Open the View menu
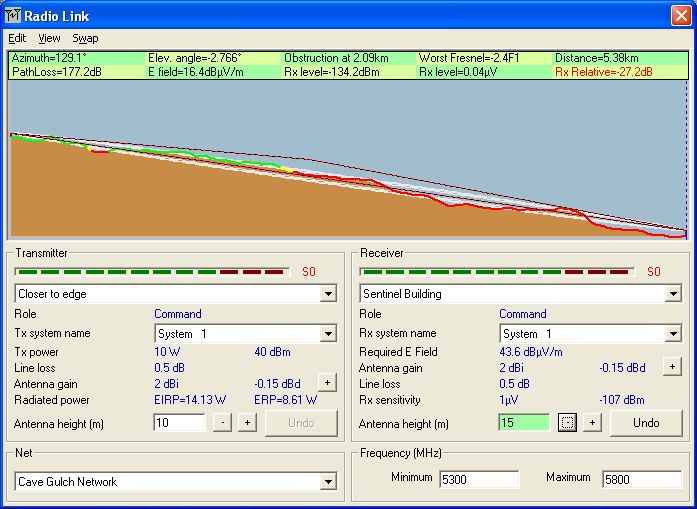This screenshot has width=697, height=509. point(49,38)
